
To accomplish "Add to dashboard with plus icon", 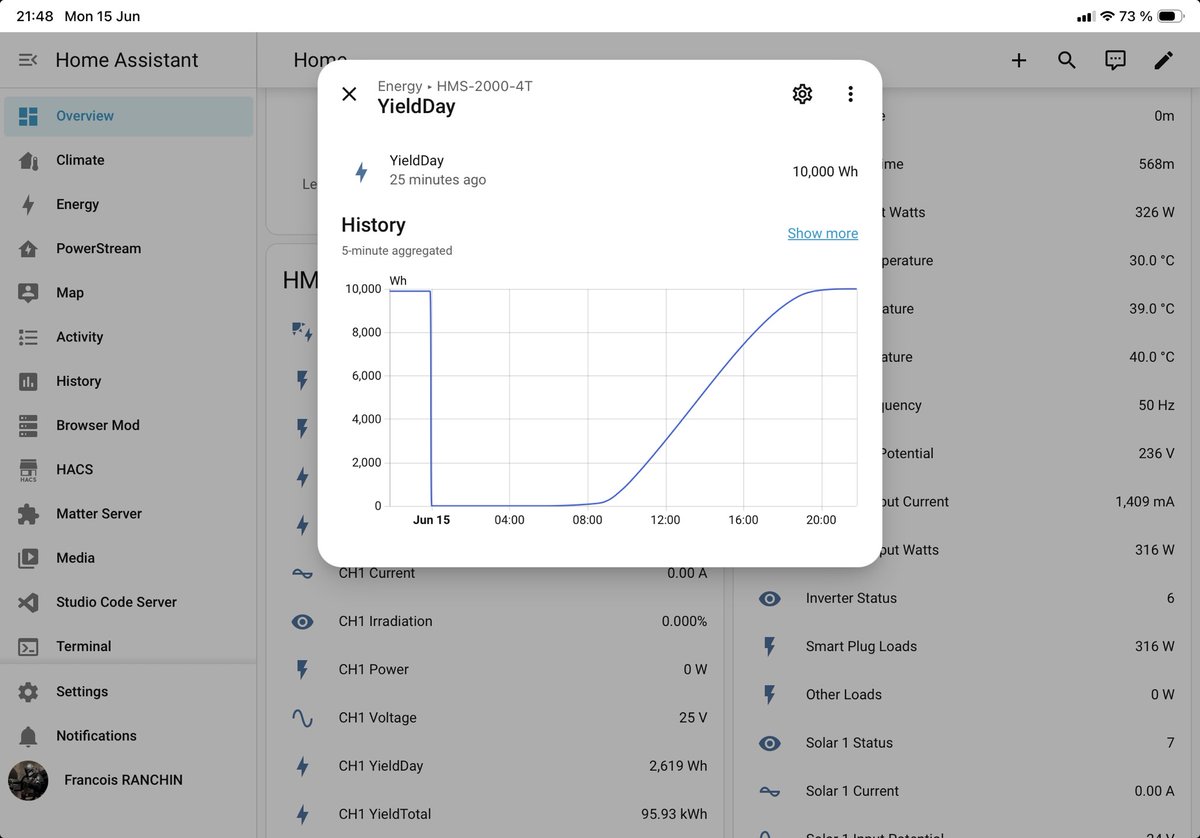I will pos(1018,60).
